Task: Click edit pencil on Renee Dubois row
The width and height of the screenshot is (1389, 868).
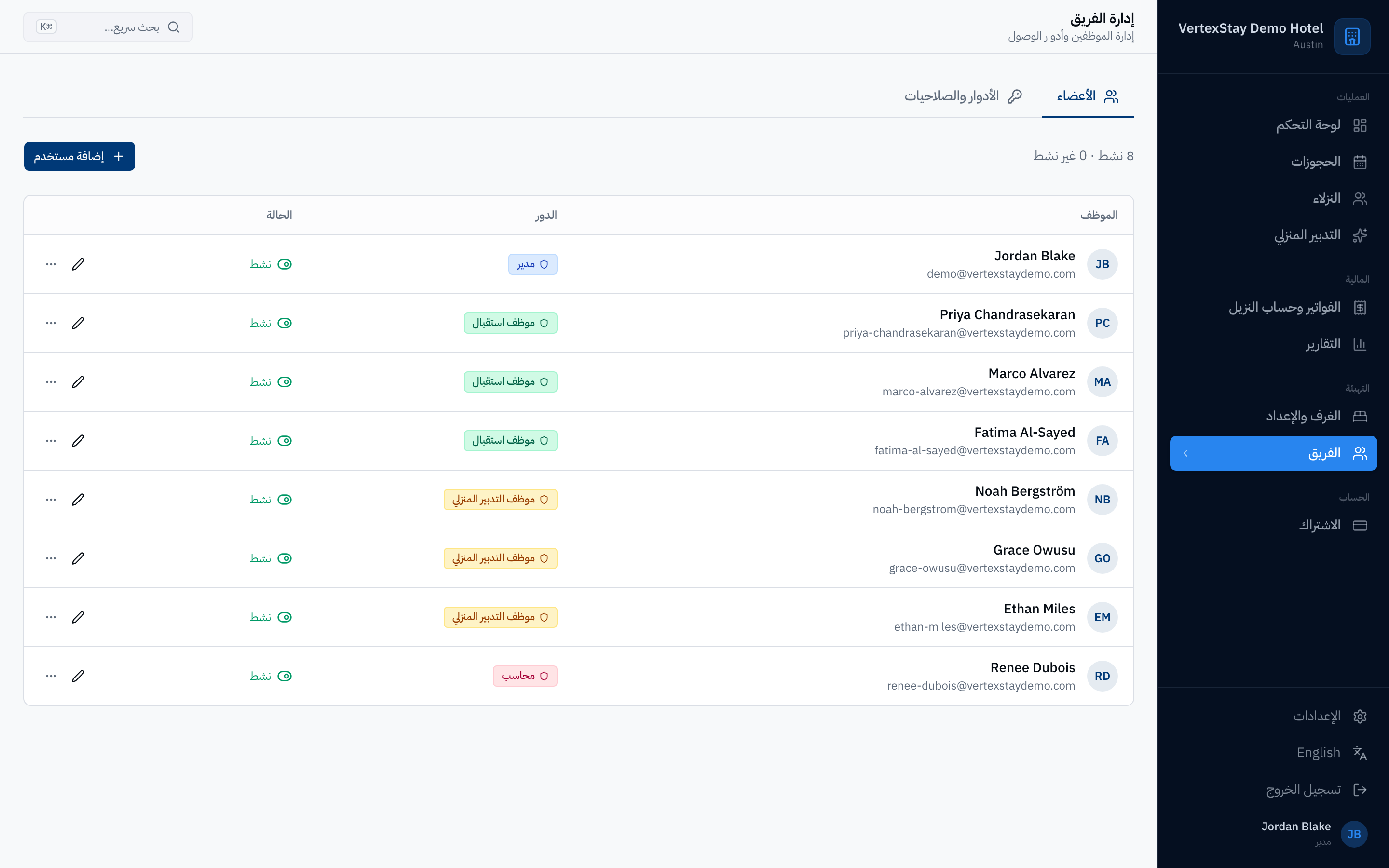Action: click(78, 676)
